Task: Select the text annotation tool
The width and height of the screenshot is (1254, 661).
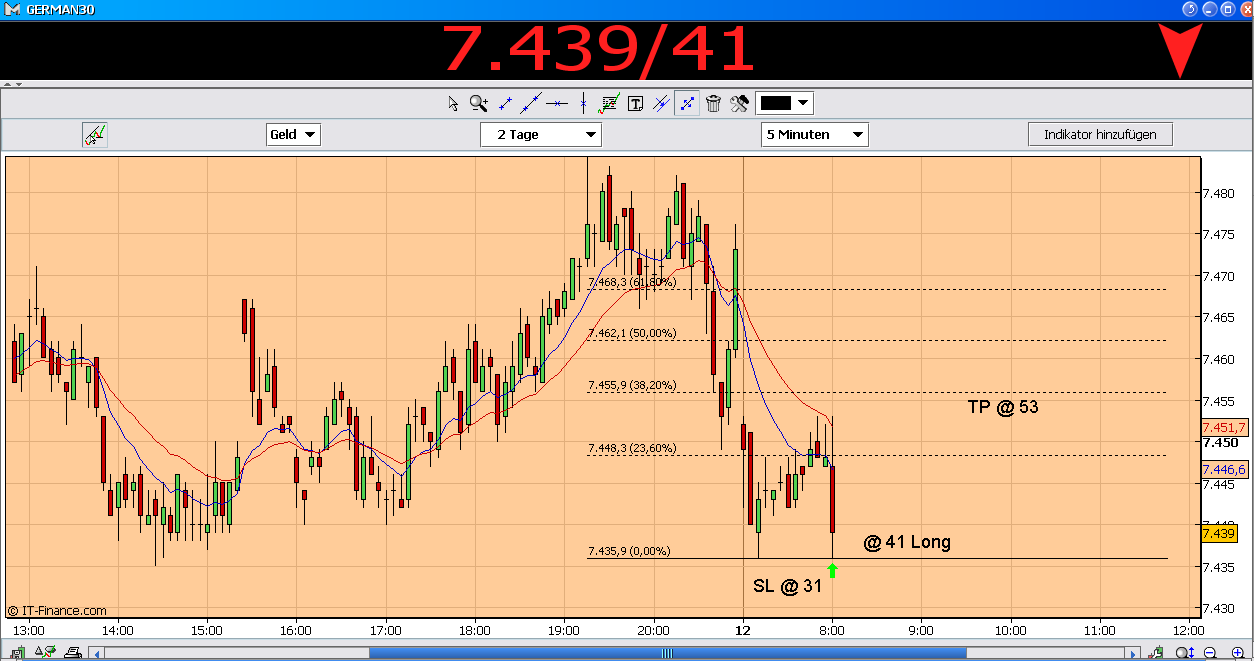Action: [635, 102]
